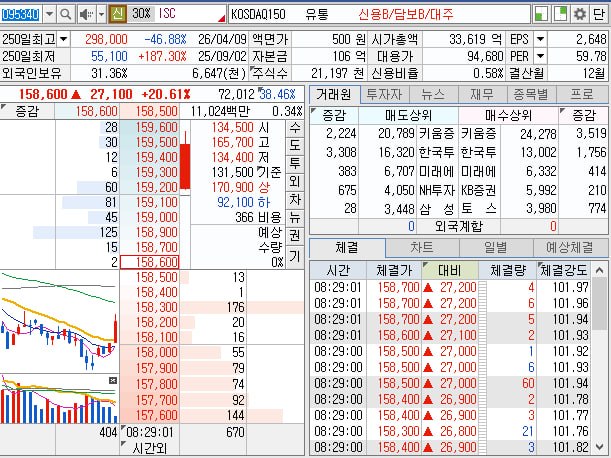Click the 뉴 side button

coord(295,218)
